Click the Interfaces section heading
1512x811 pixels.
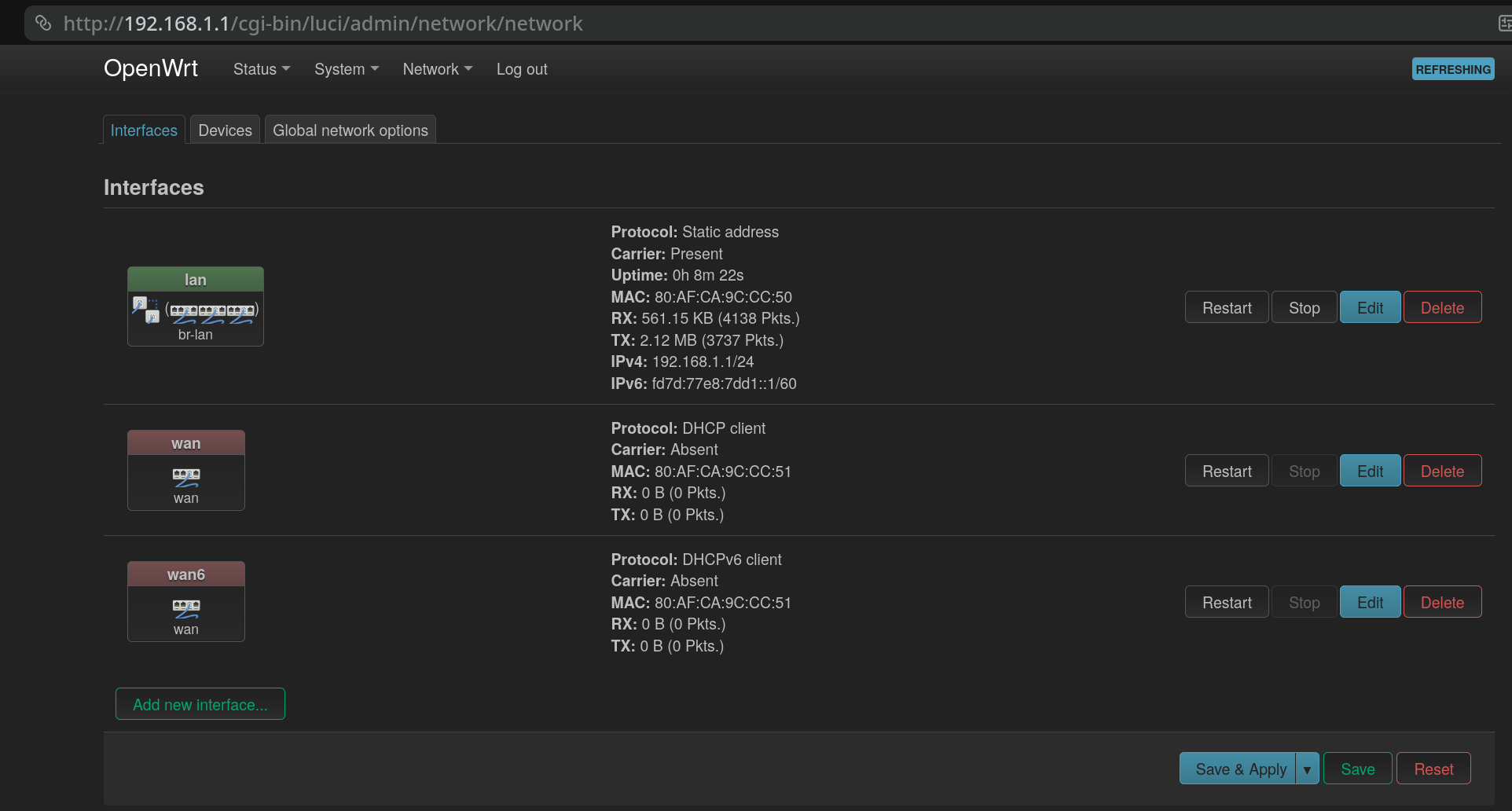(x=154, y=187)
